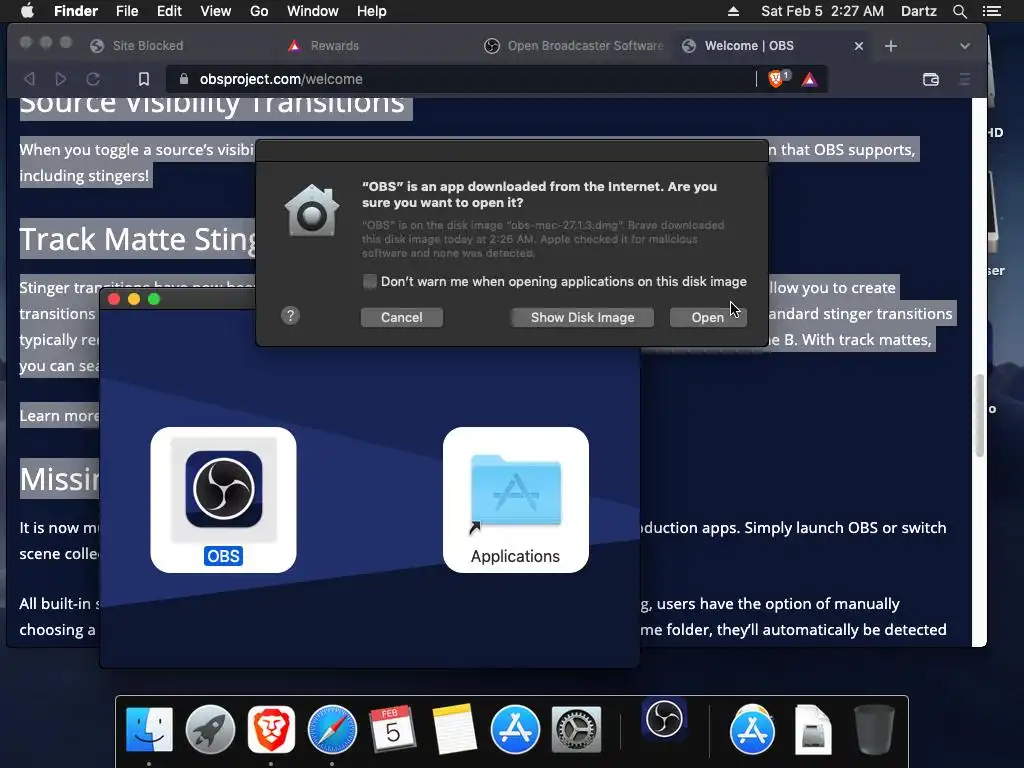
Task: Open App Store left of System Preferences in Dock
Action: click(515, 729)
